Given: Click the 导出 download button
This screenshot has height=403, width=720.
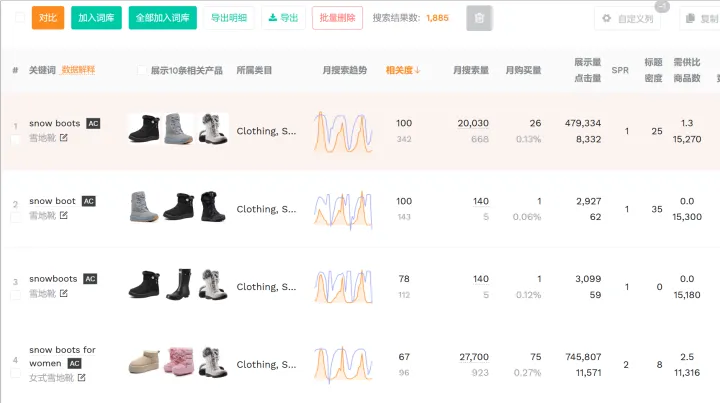Looking at the screenshot, I should coord(283,18).
